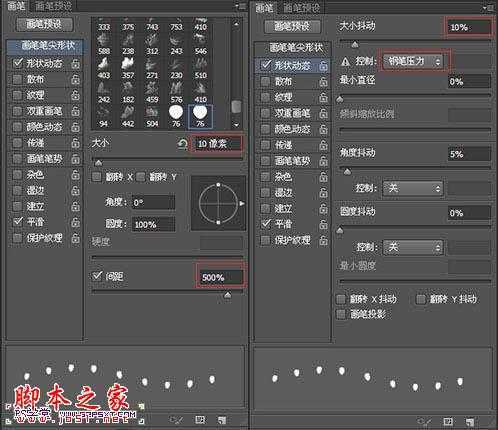Toggle live tip preview icon at left panel bottom
498x430 pixels.
tap(176, 420)
